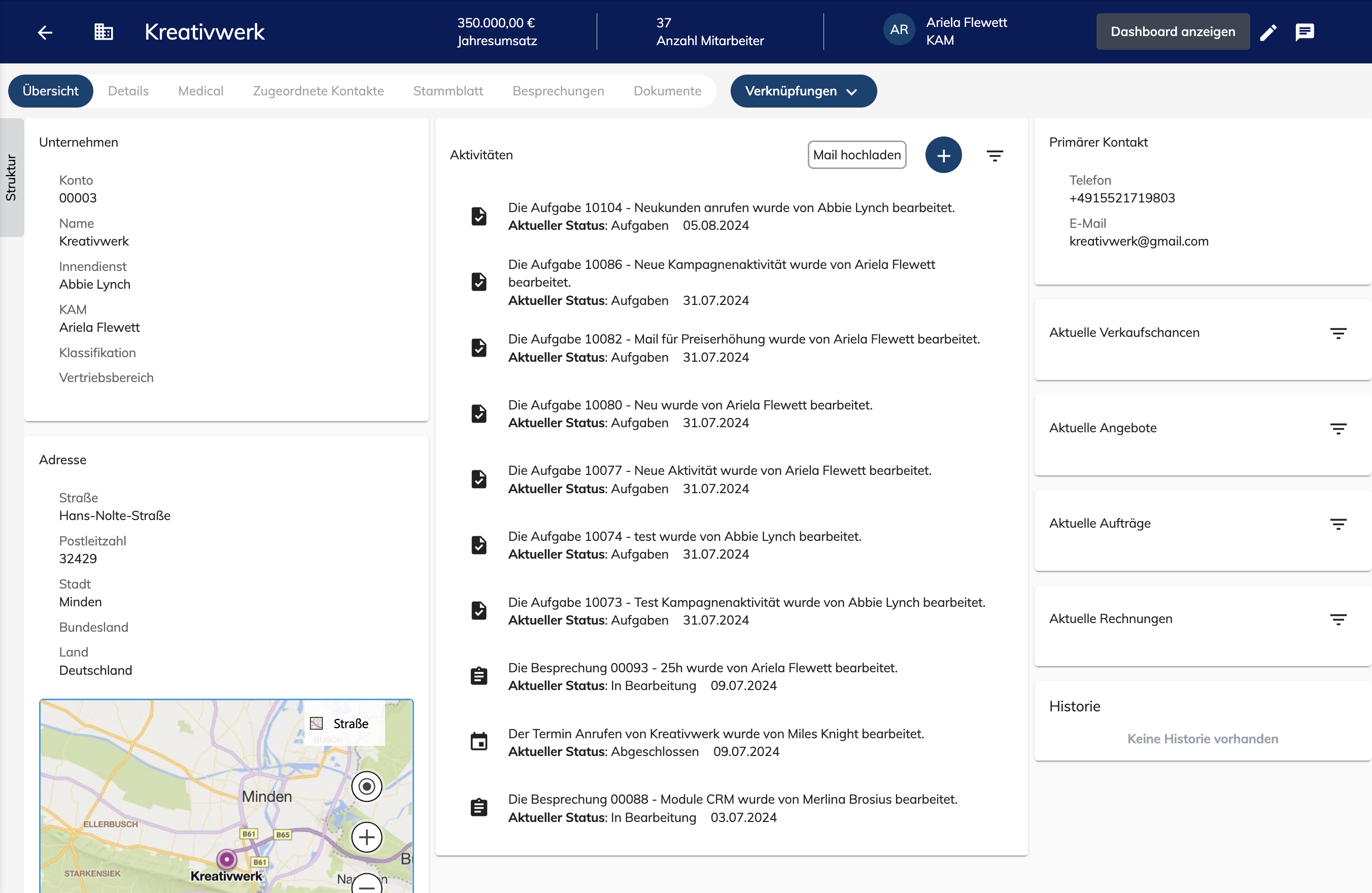Click Mail hochladen button
Viewport: 1372px width, 893px height.
(856, 155)
